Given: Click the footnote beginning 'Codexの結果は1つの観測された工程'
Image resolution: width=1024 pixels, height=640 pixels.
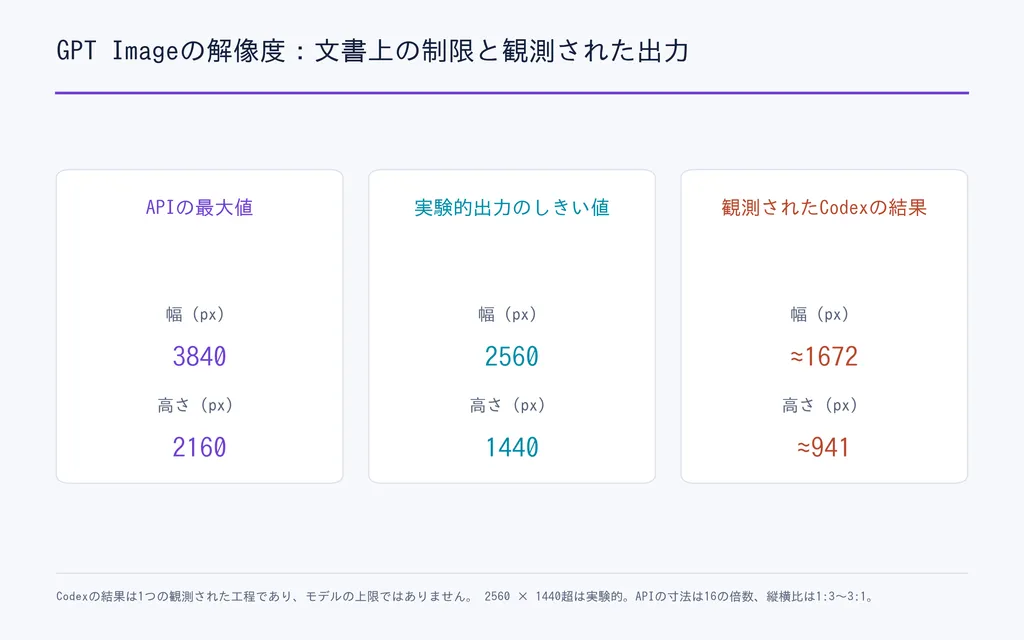Looking at the screenshot, I should (x=465, y=596).
